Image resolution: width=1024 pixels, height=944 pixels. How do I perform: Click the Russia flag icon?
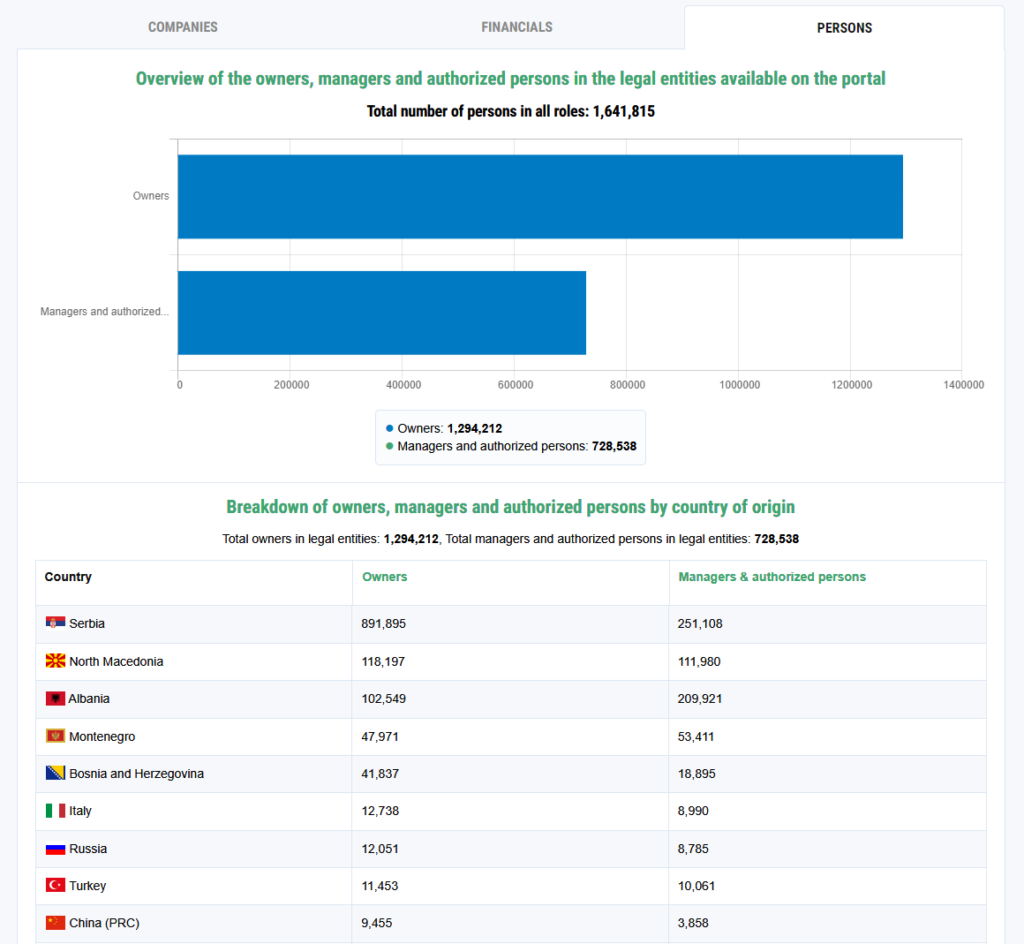pyautogui.click(x=55, y=849)
